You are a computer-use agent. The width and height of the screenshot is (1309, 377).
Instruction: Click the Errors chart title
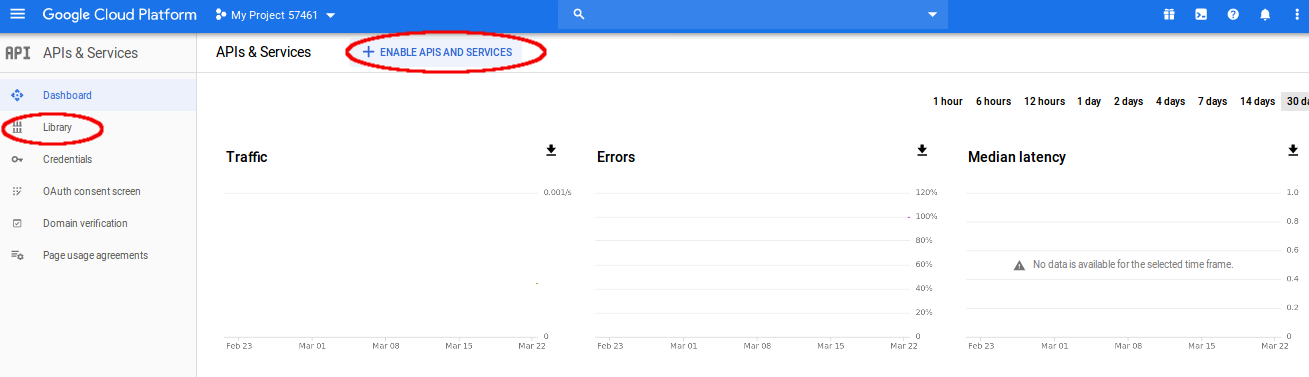click(616, 157)
